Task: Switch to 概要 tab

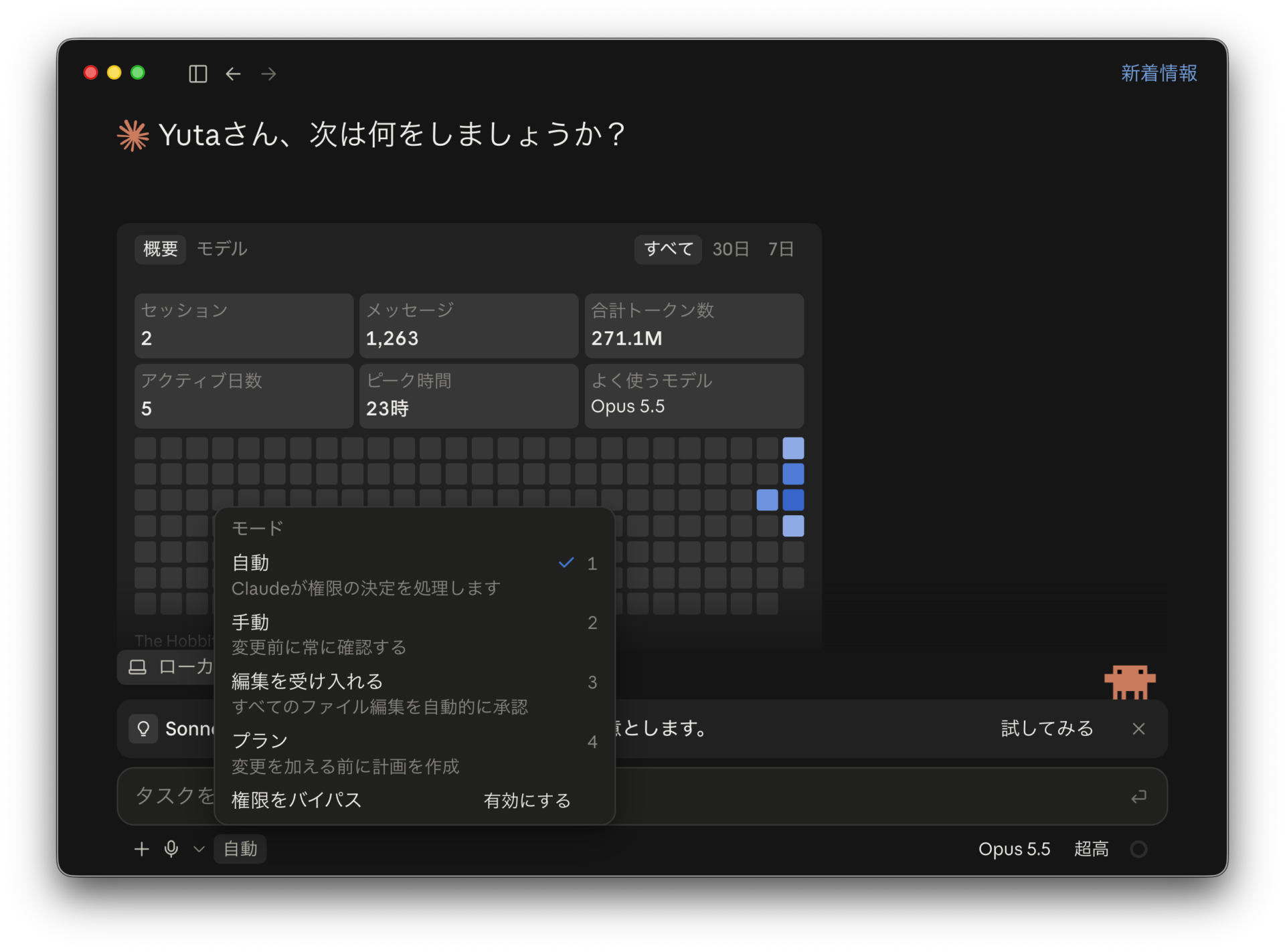Action: tap(161, 249)
